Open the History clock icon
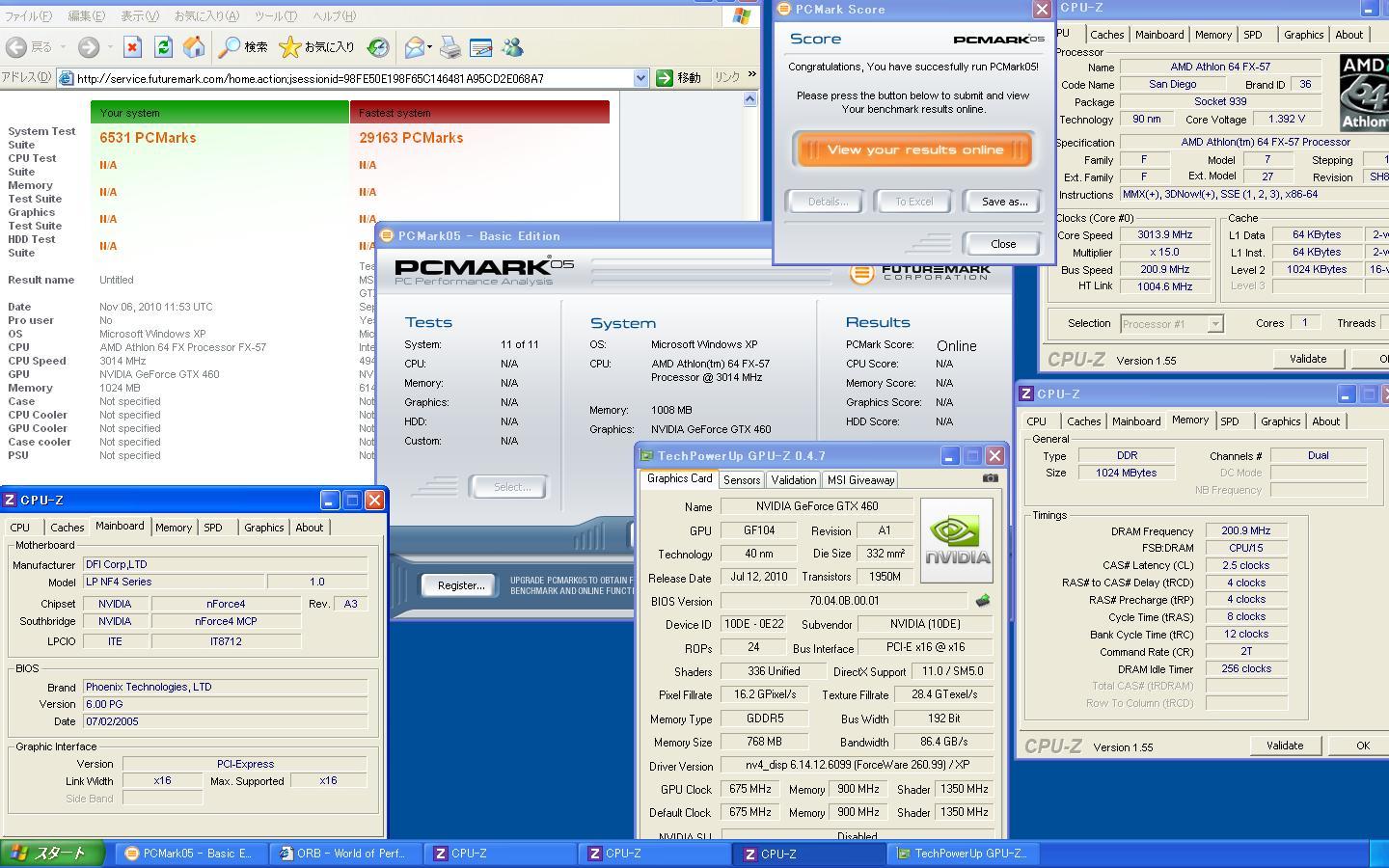The height and width of the screenshot is (868, 1389). (378, 47)
